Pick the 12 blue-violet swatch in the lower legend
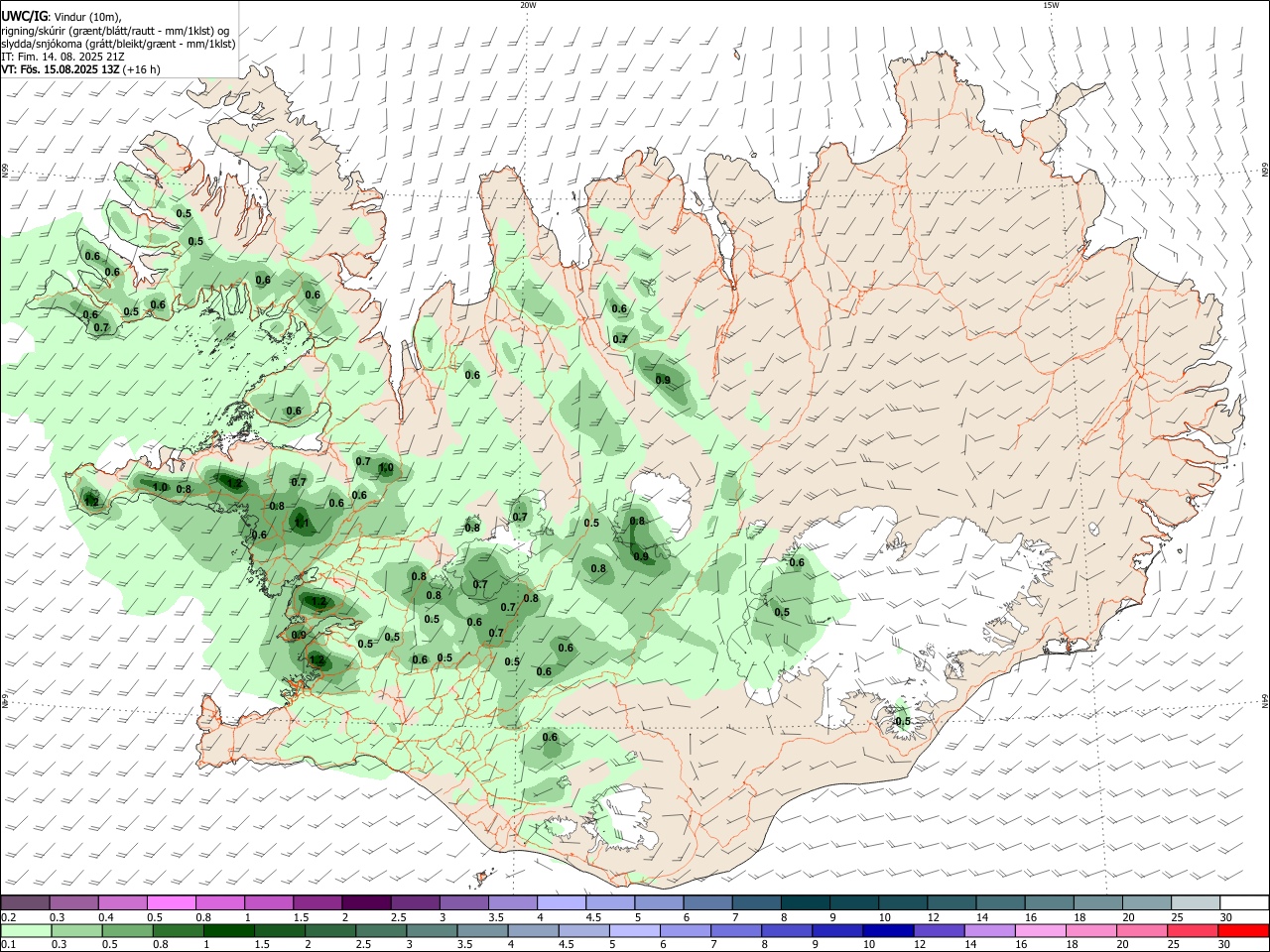Screen dimensions: 1270x952 click(938, 930)
